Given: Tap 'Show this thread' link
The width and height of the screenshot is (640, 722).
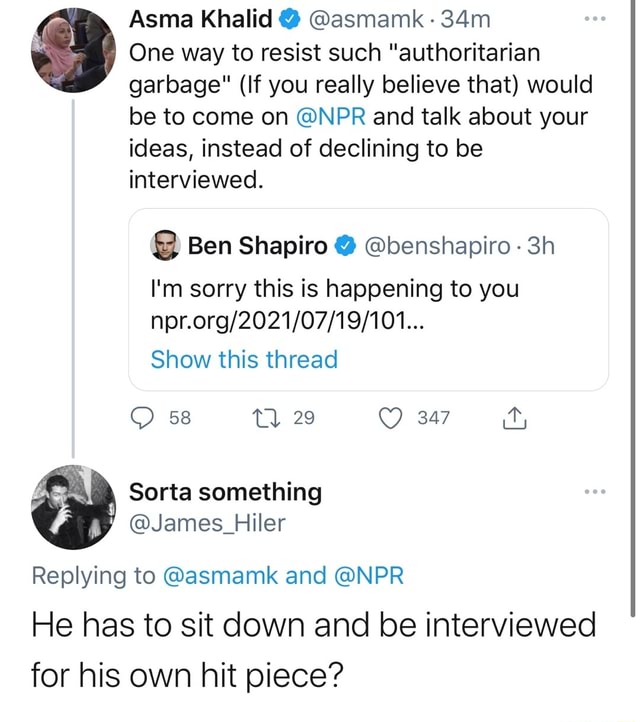Looking at the screenshot, I should tap(244, 359).
